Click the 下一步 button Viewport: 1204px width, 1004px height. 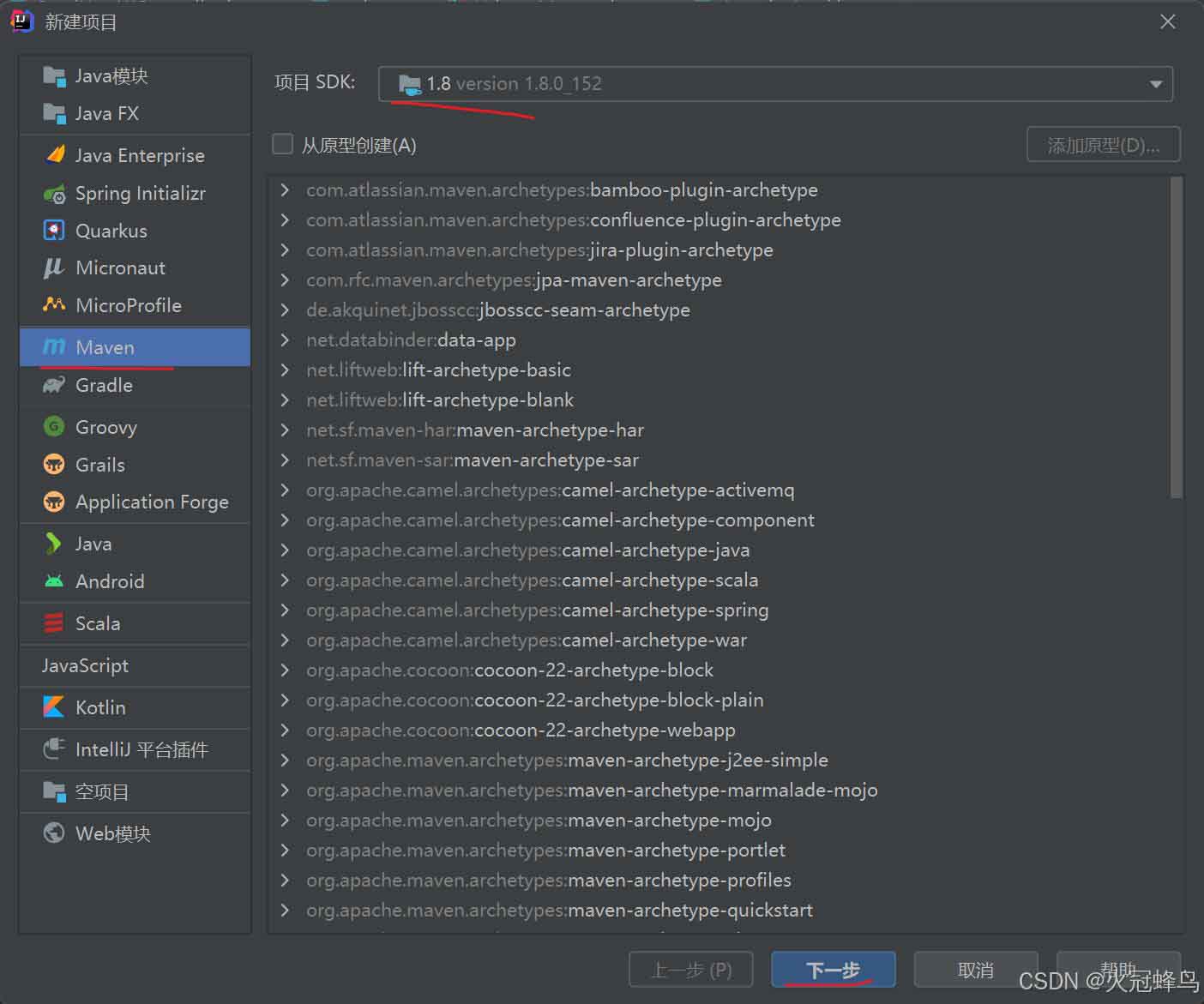(834, 970)
